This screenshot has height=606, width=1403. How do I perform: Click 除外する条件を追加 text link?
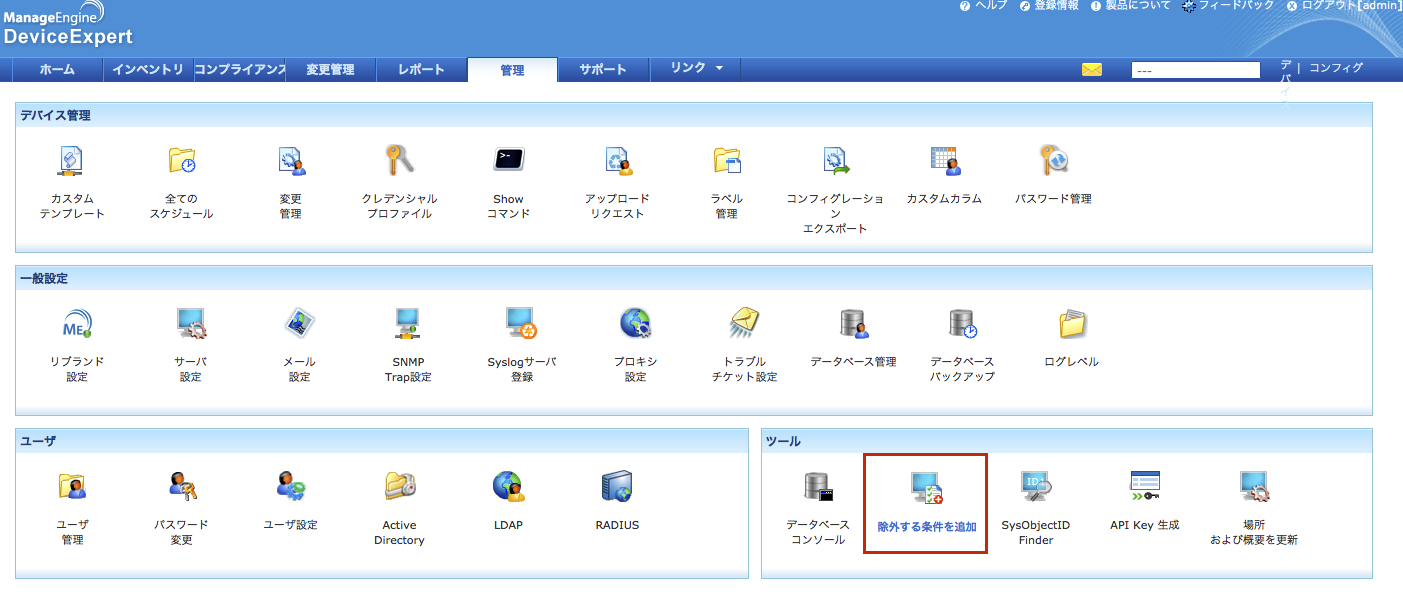(x=926, y=526)
